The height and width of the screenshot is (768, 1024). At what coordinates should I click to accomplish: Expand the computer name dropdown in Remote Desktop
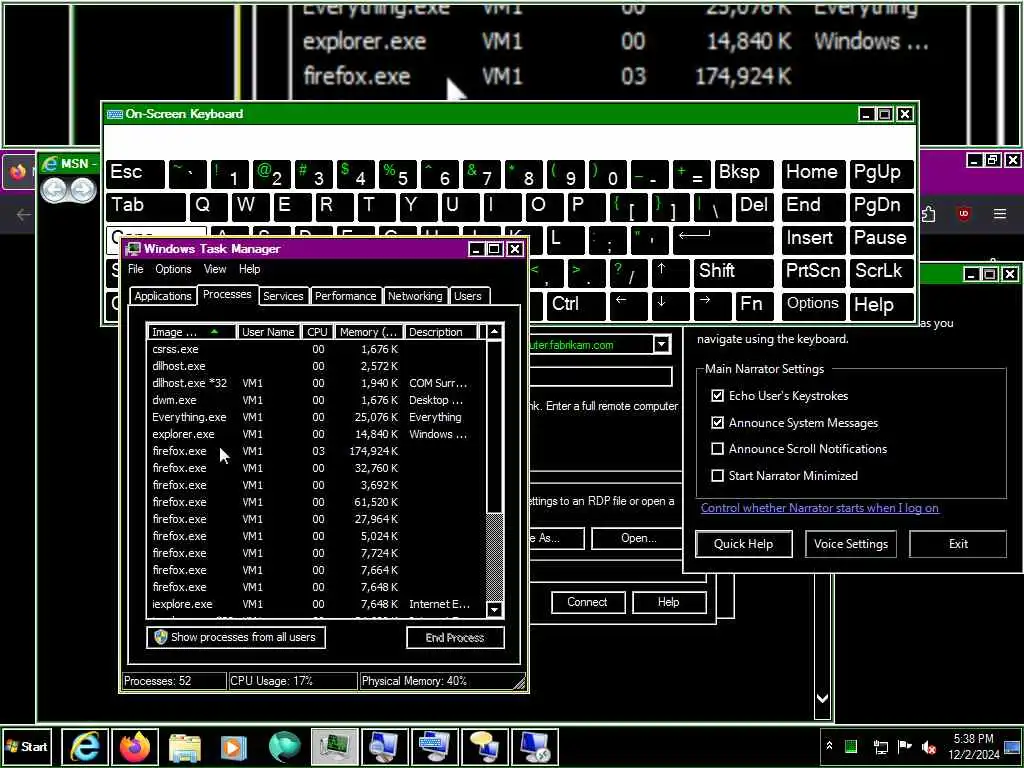[662, 344]
